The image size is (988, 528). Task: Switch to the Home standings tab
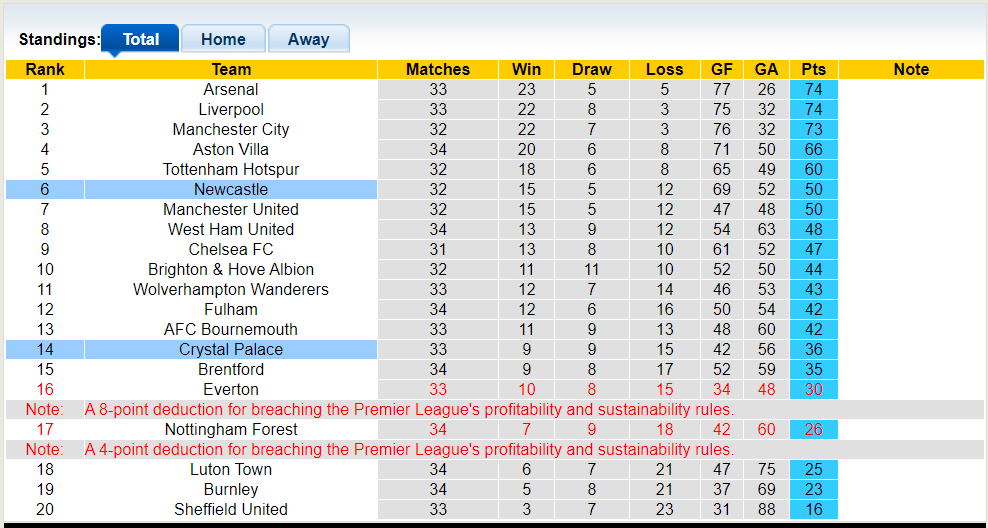point(223,39)
